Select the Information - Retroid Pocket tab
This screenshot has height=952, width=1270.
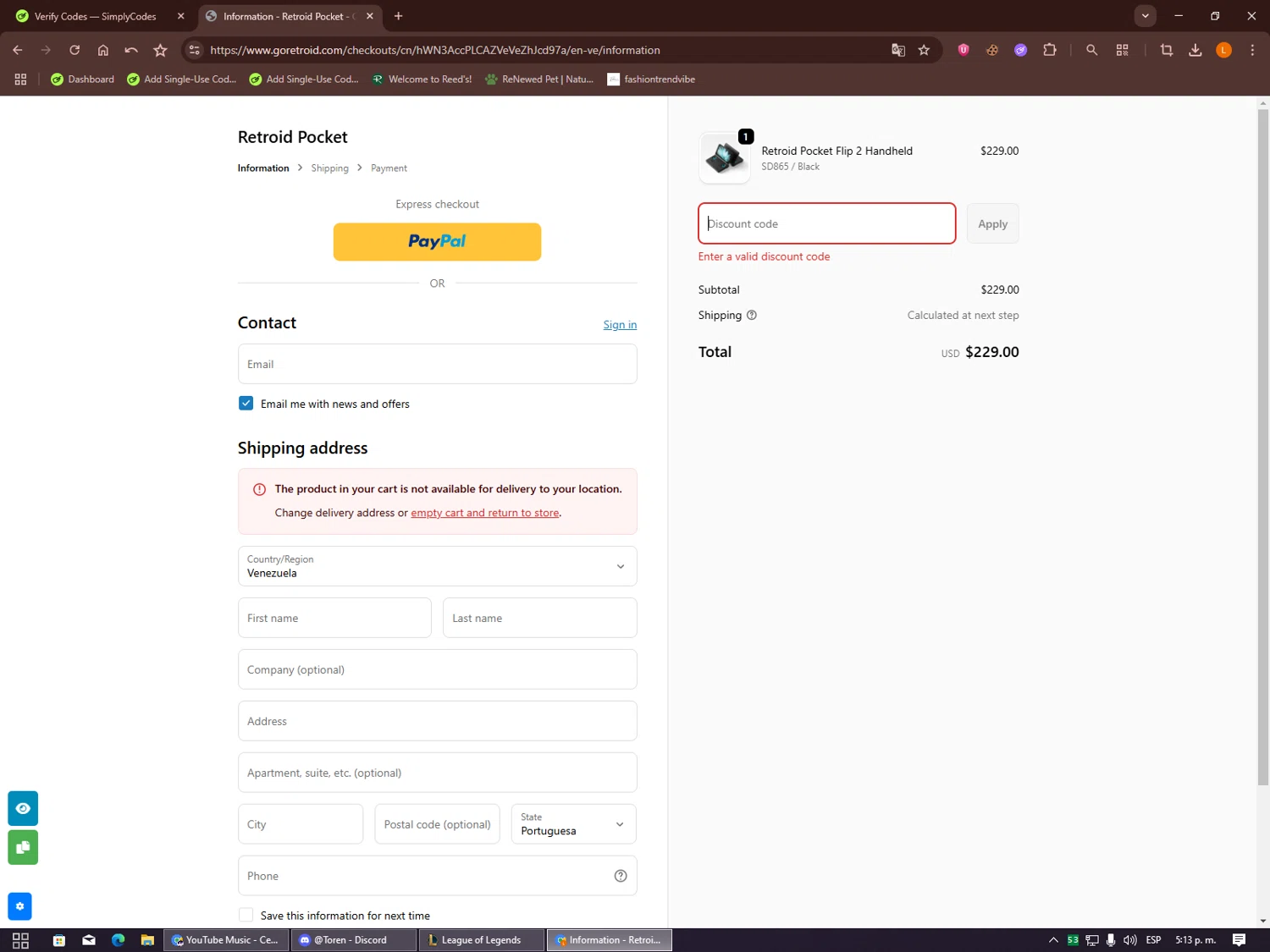(x=290, y=16)
